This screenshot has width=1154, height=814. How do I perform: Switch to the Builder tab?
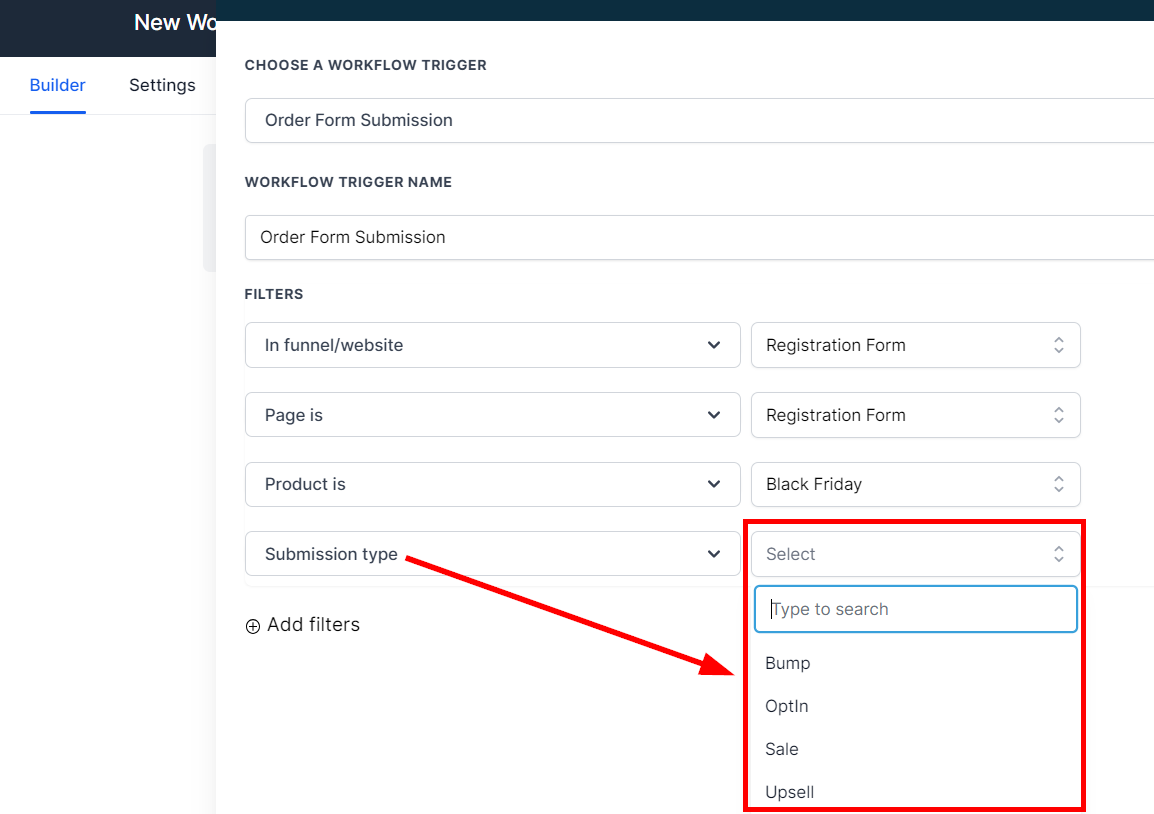pos(57,85)
